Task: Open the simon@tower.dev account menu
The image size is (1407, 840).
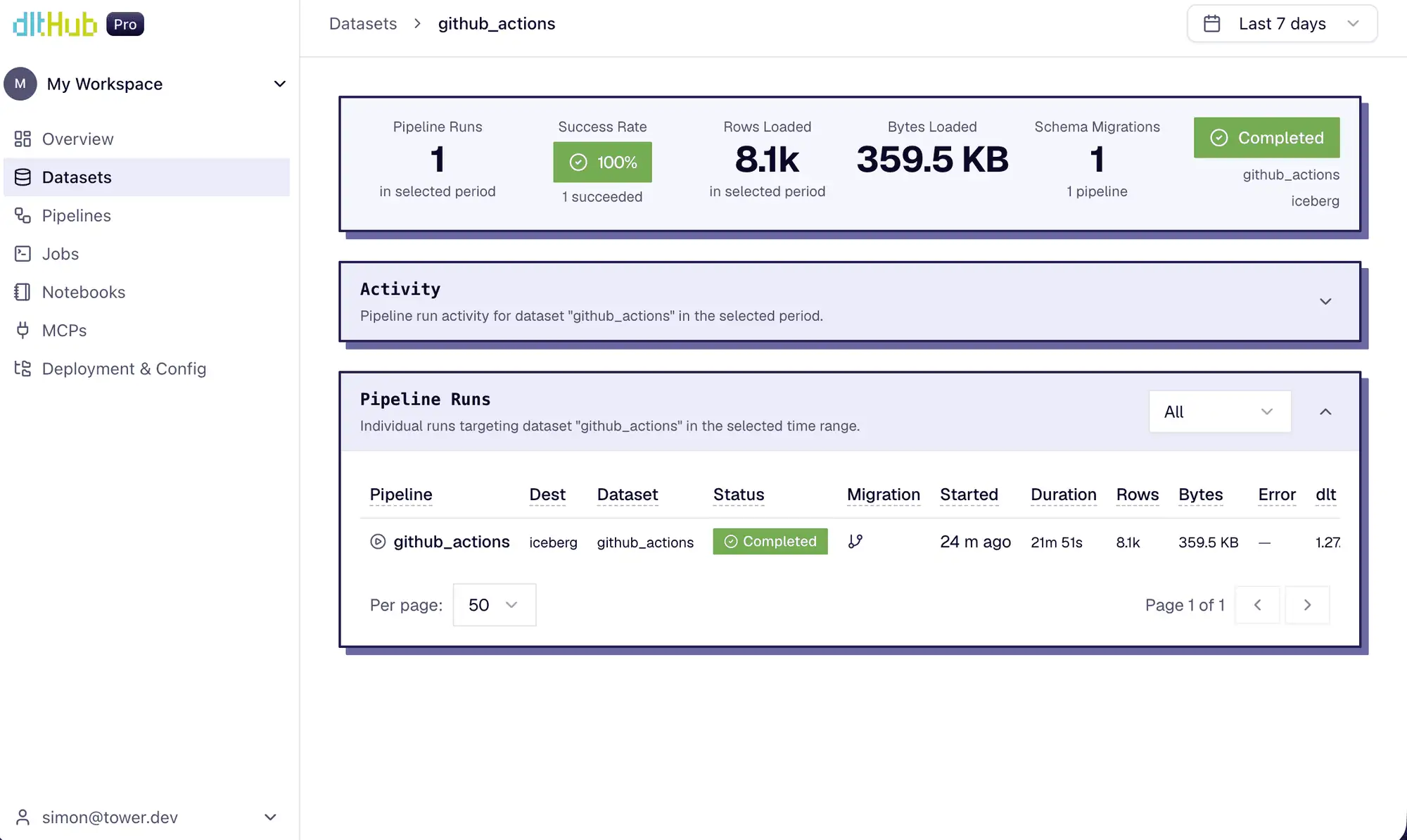Action: tap(147, 817)
